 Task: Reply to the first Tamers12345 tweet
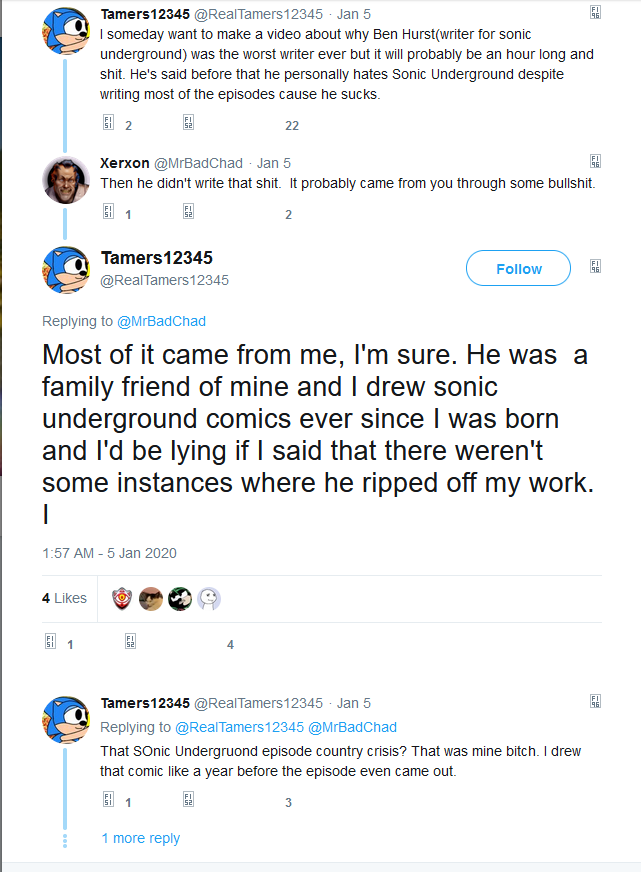coord(108,124)
